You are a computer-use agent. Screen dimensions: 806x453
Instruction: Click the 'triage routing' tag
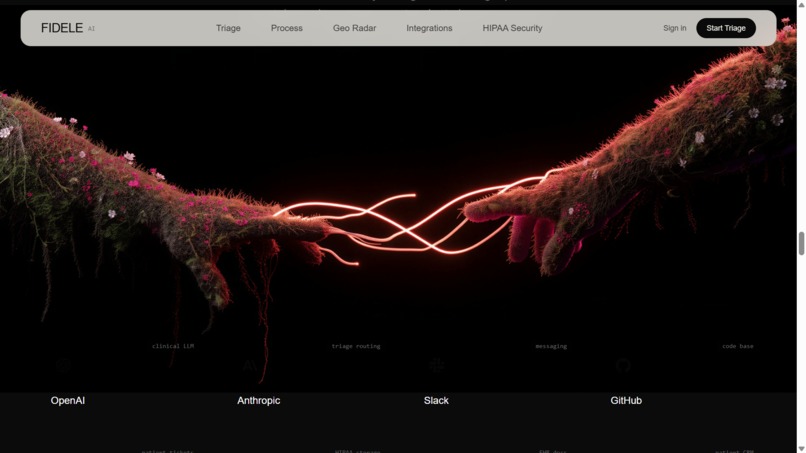pyautogui.click(x=356, y=346)
